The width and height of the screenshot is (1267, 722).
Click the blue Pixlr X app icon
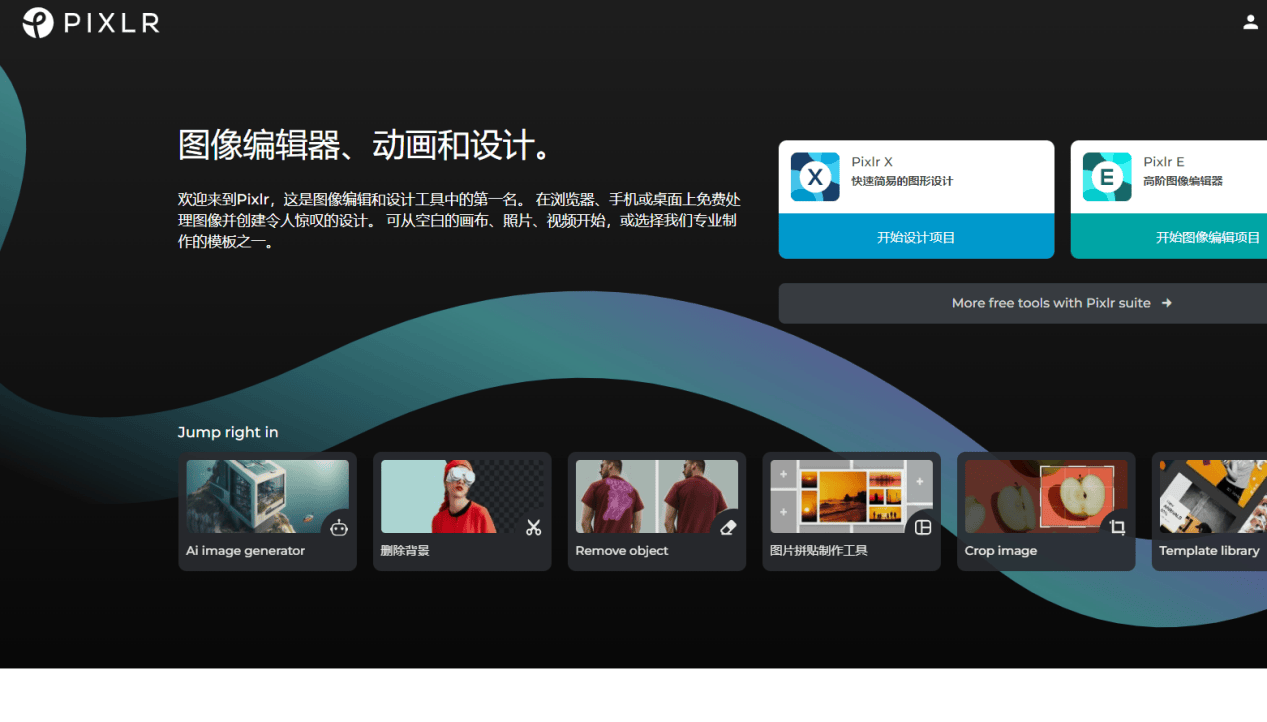814,176
